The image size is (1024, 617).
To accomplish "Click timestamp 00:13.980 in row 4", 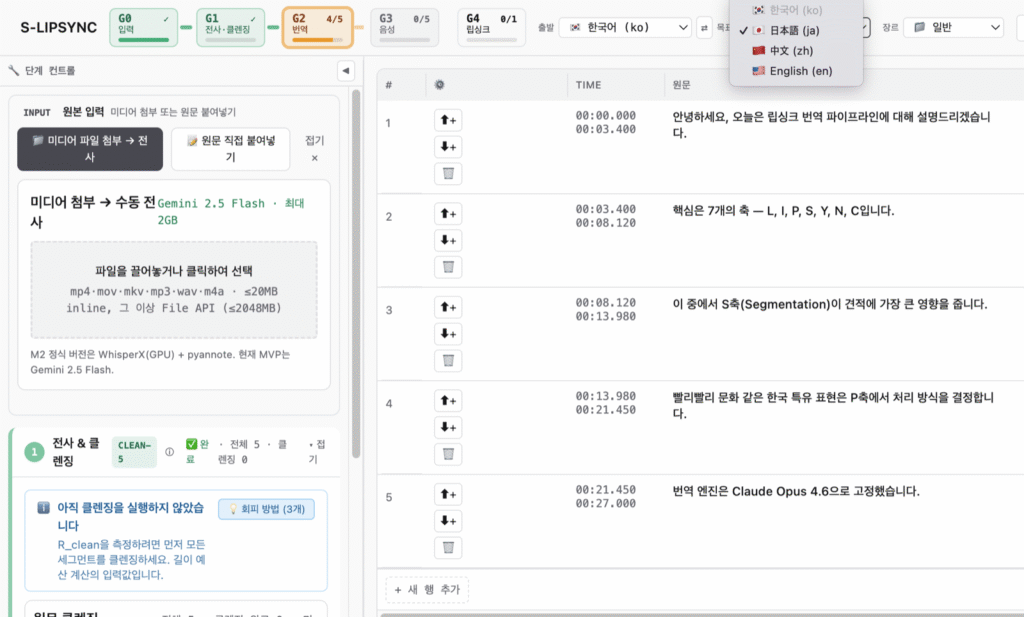I will coord(605,396).
